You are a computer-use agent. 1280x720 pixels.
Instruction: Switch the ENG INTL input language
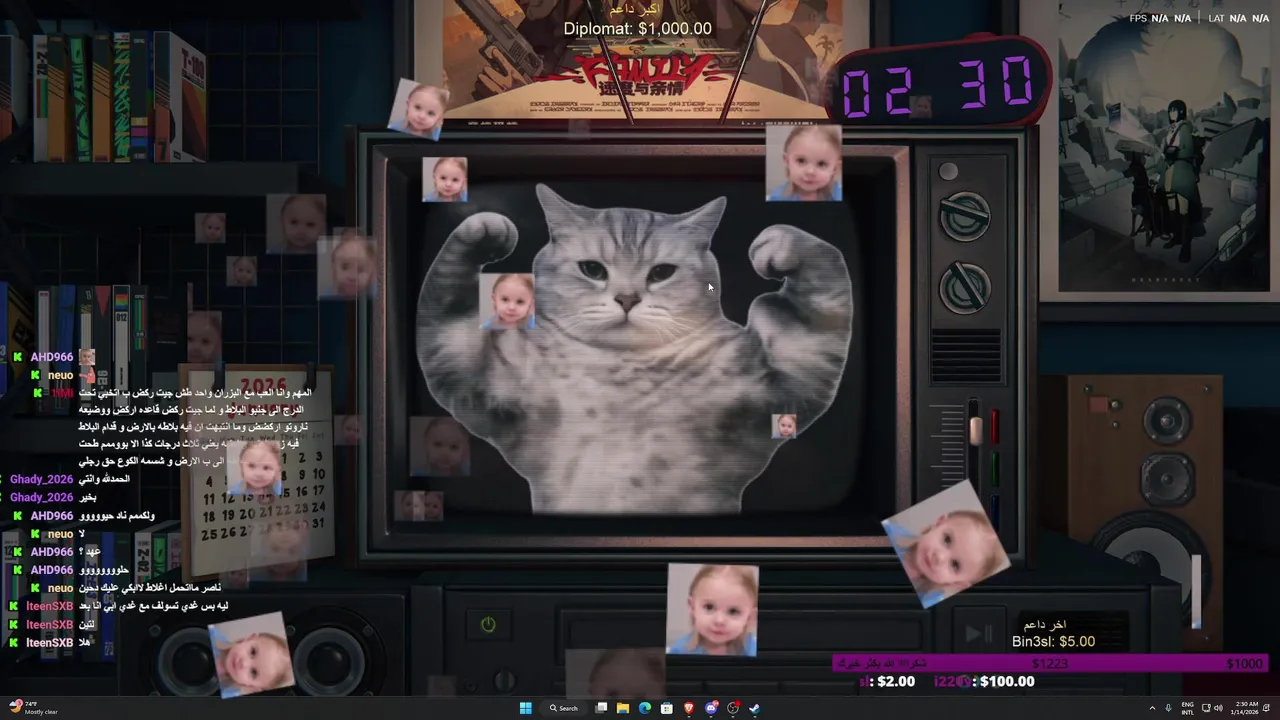click(1187, 708)
